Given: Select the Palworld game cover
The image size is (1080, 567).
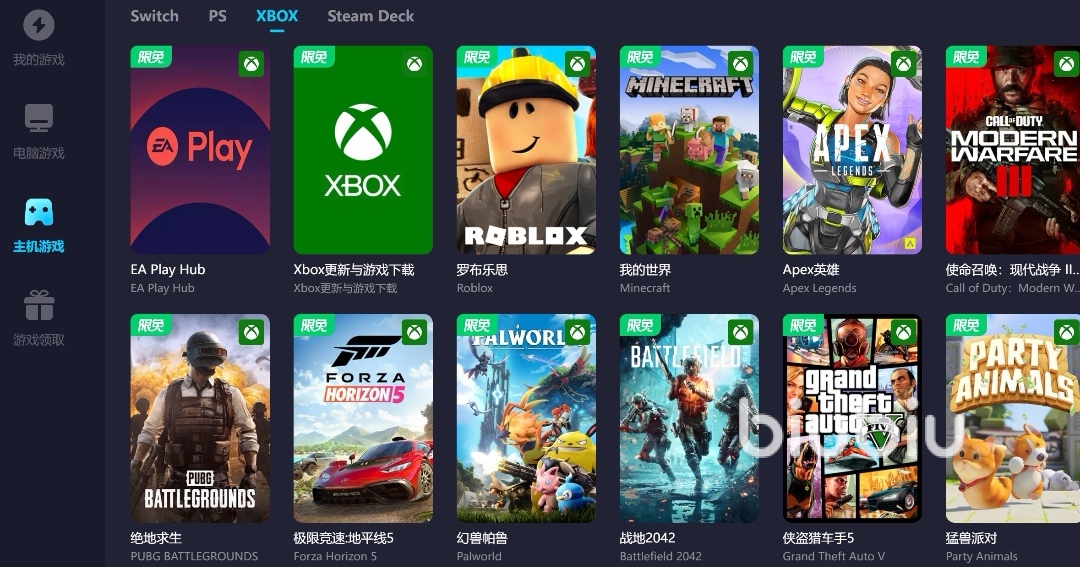Looking at the screenshot, I should click(x=526, y=418).
